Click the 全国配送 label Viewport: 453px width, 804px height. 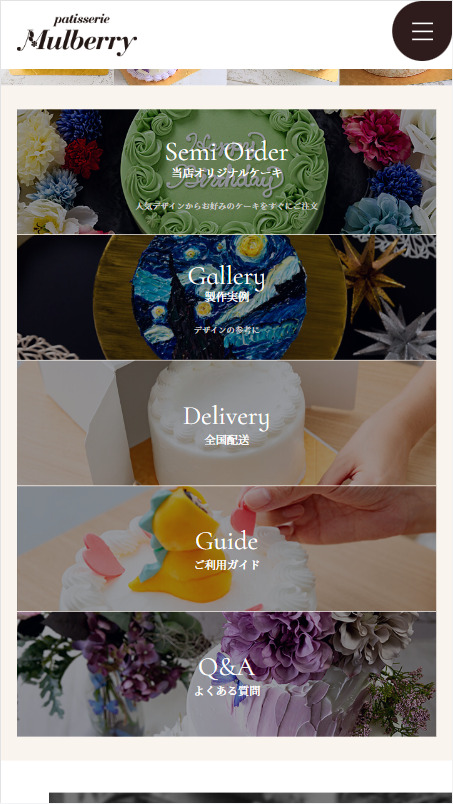click(x=226, y=440)
